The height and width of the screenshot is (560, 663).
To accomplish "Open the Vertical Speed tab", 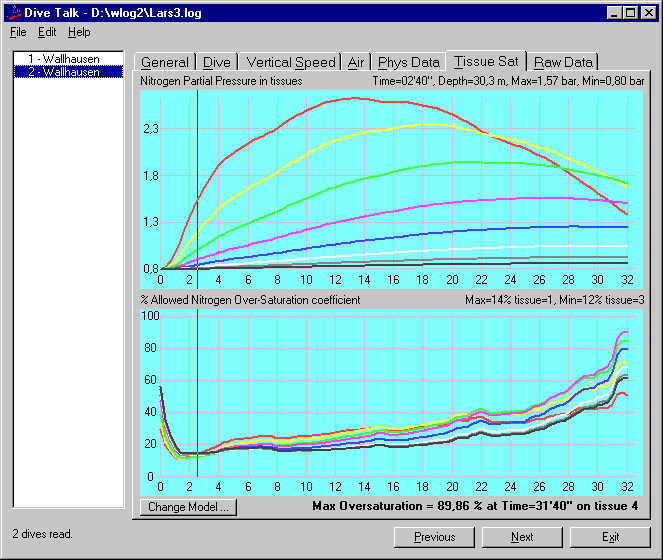I will pyautogui.click(x=291, y=62).
